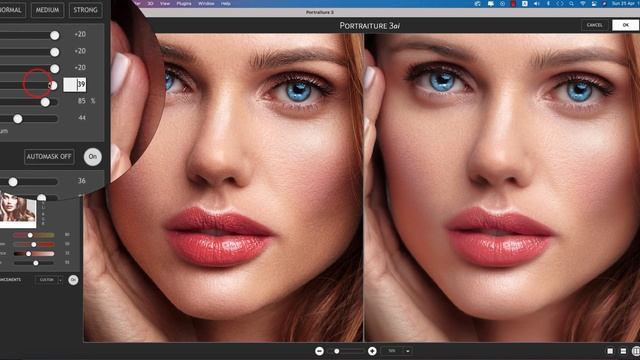The image size is (640, 360).
Task: Click the 85 % slider handle
Action: pos(45,102)
